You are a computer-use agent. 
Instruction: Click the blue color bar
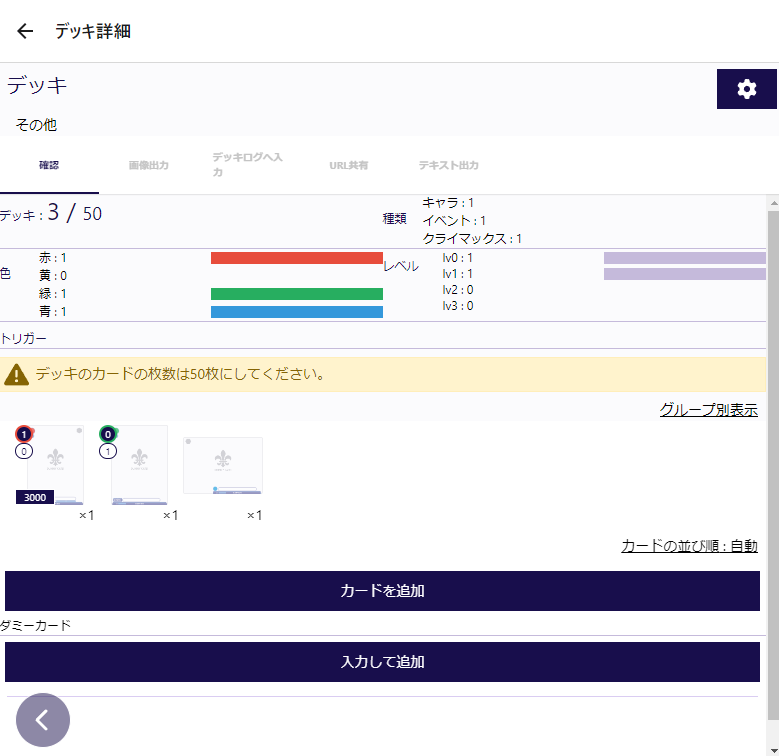click(x=297, y=311)
